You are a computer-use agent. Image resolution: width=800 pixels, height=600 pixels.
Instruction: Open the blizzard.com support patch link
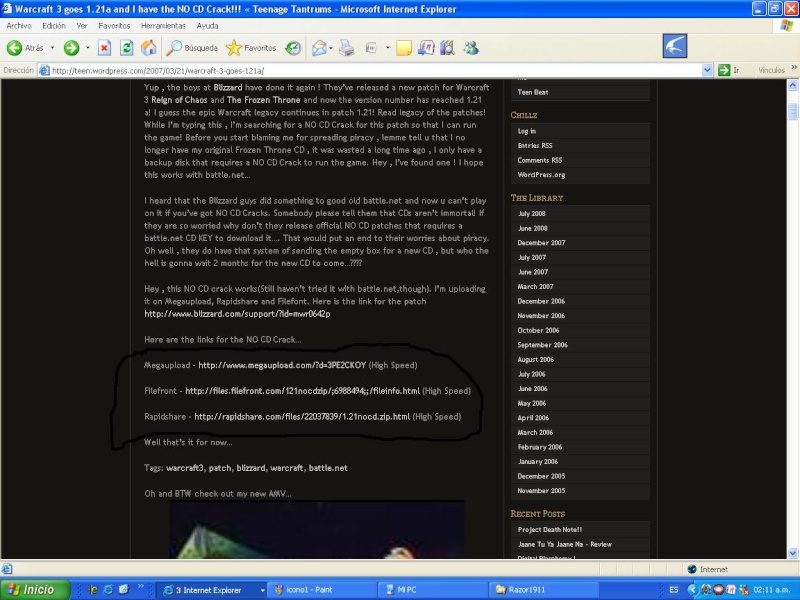[237, 314]
